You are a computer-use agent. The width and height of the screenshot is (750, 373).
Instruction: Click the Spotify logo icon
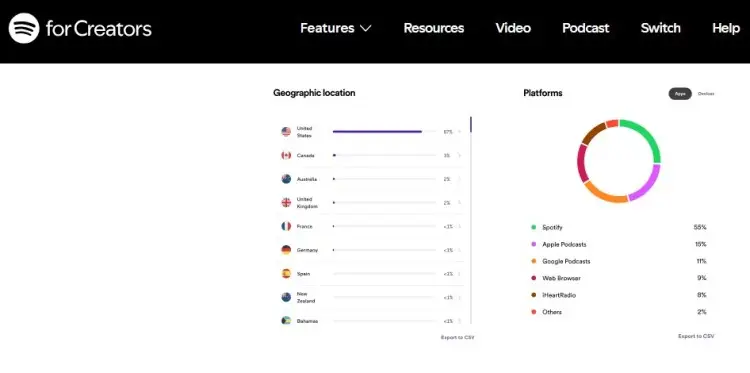23,28
